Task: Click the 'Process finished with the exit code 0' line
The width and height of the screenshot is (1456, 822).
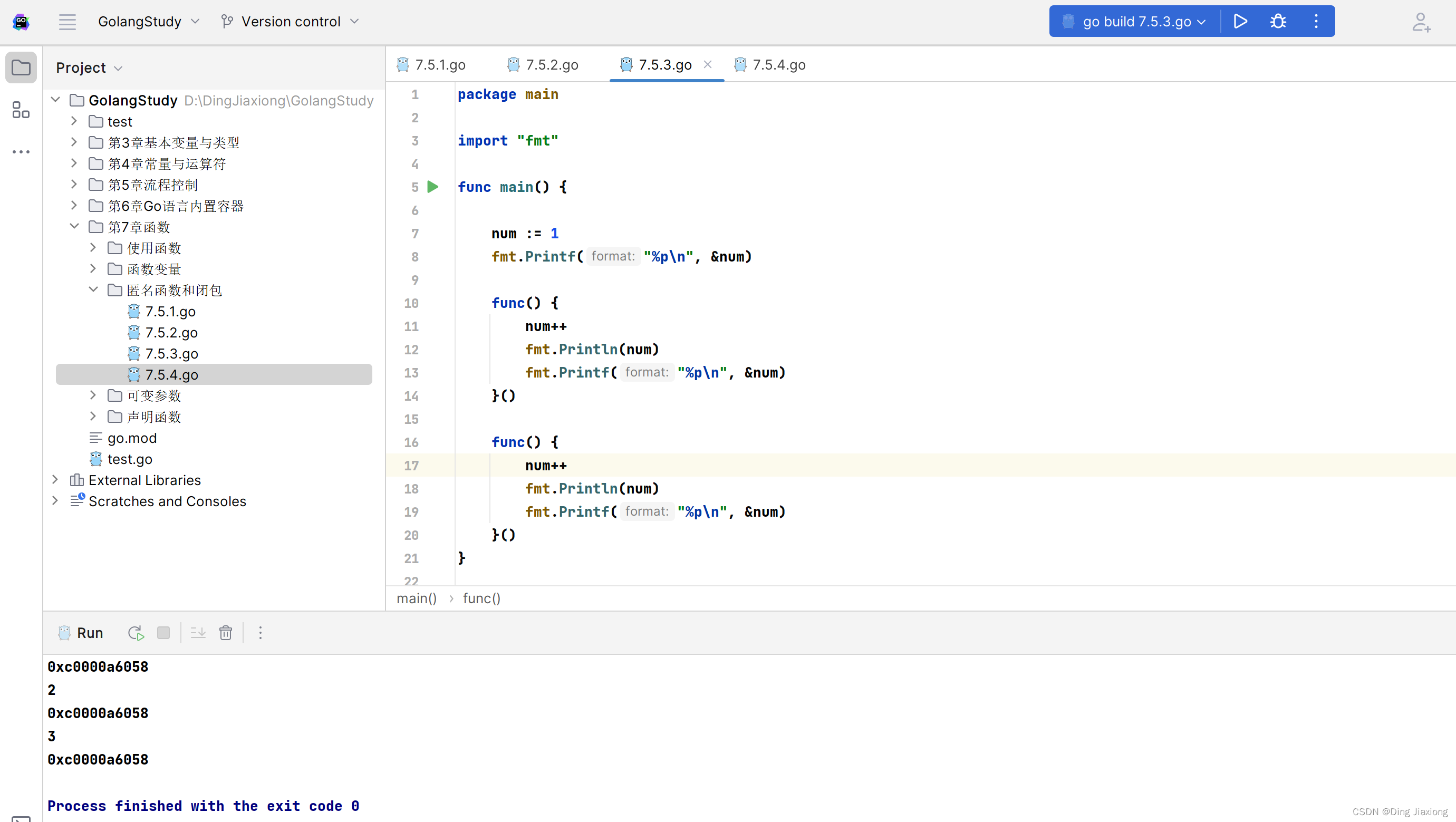Action: pos(204,806)
